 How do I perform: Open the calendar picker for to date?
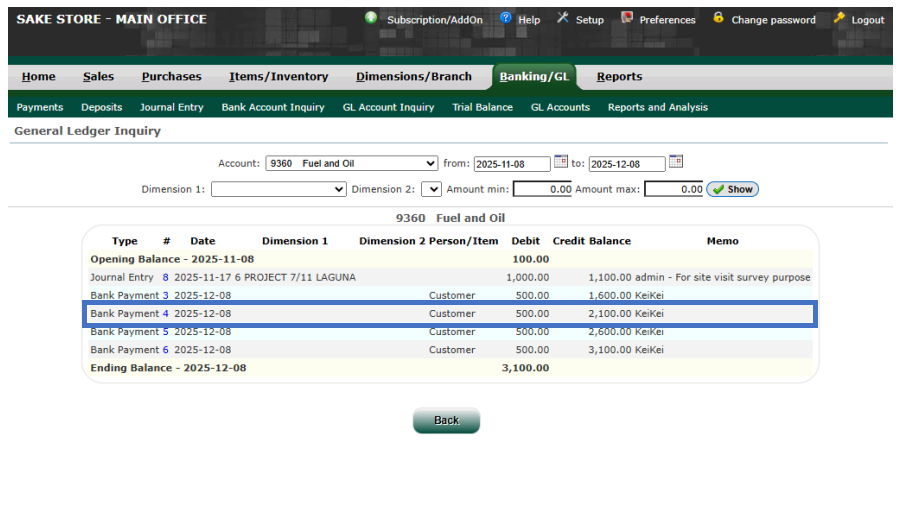[676, 162]
